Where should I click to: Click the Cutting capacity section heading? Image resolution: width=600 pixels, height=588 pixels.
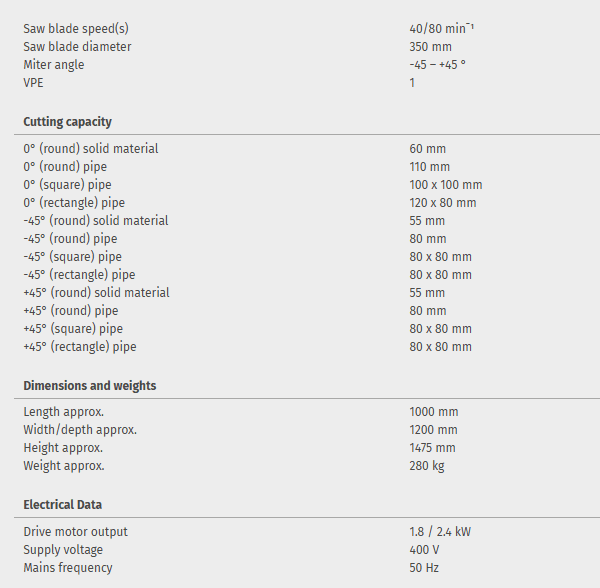pos(67,122)
